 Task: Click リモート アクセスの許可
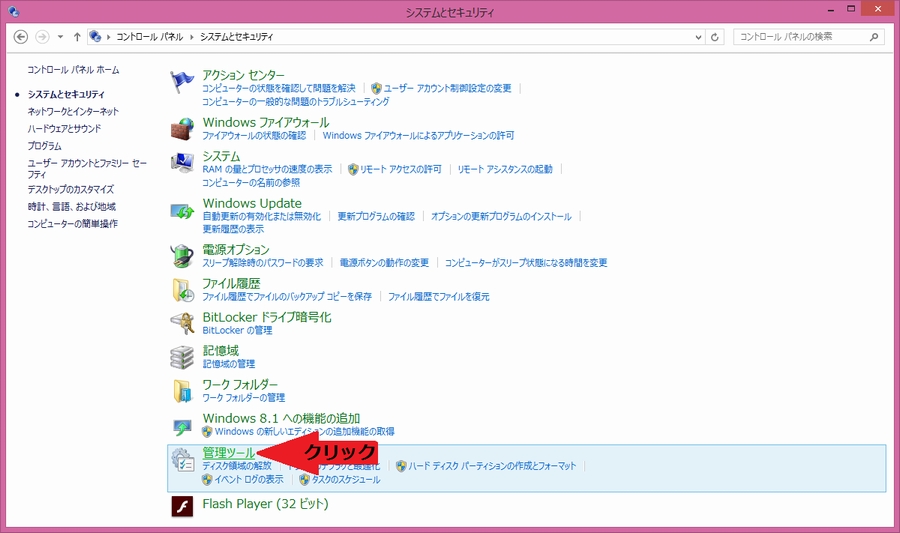pos(401,169)
